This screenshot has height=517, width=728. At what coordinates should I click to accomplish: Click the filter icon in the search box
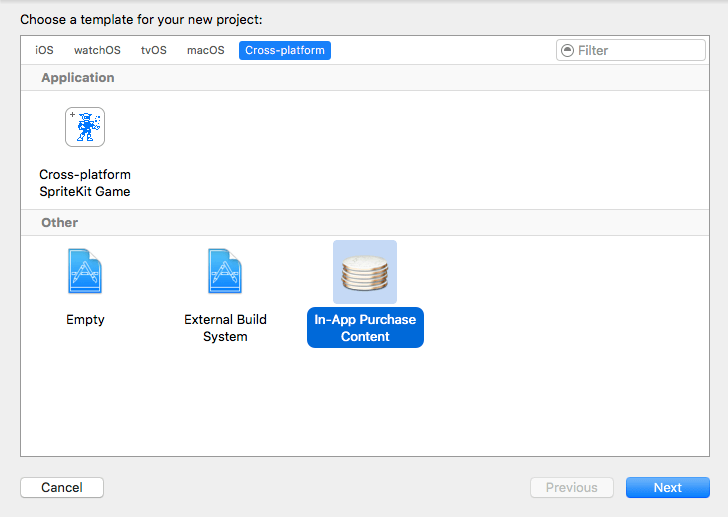568,50
